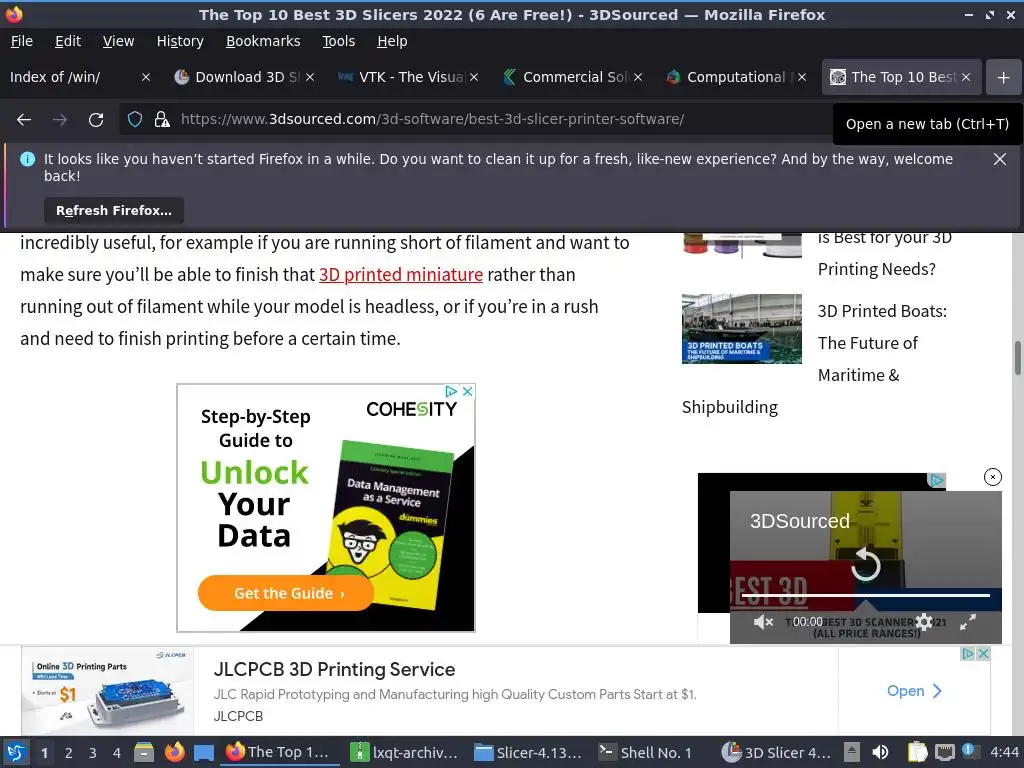The image size is (1024, 768).
Task: Click the JLCPCB ad product image
Action: pyautogui.click(x=108, y=690)
